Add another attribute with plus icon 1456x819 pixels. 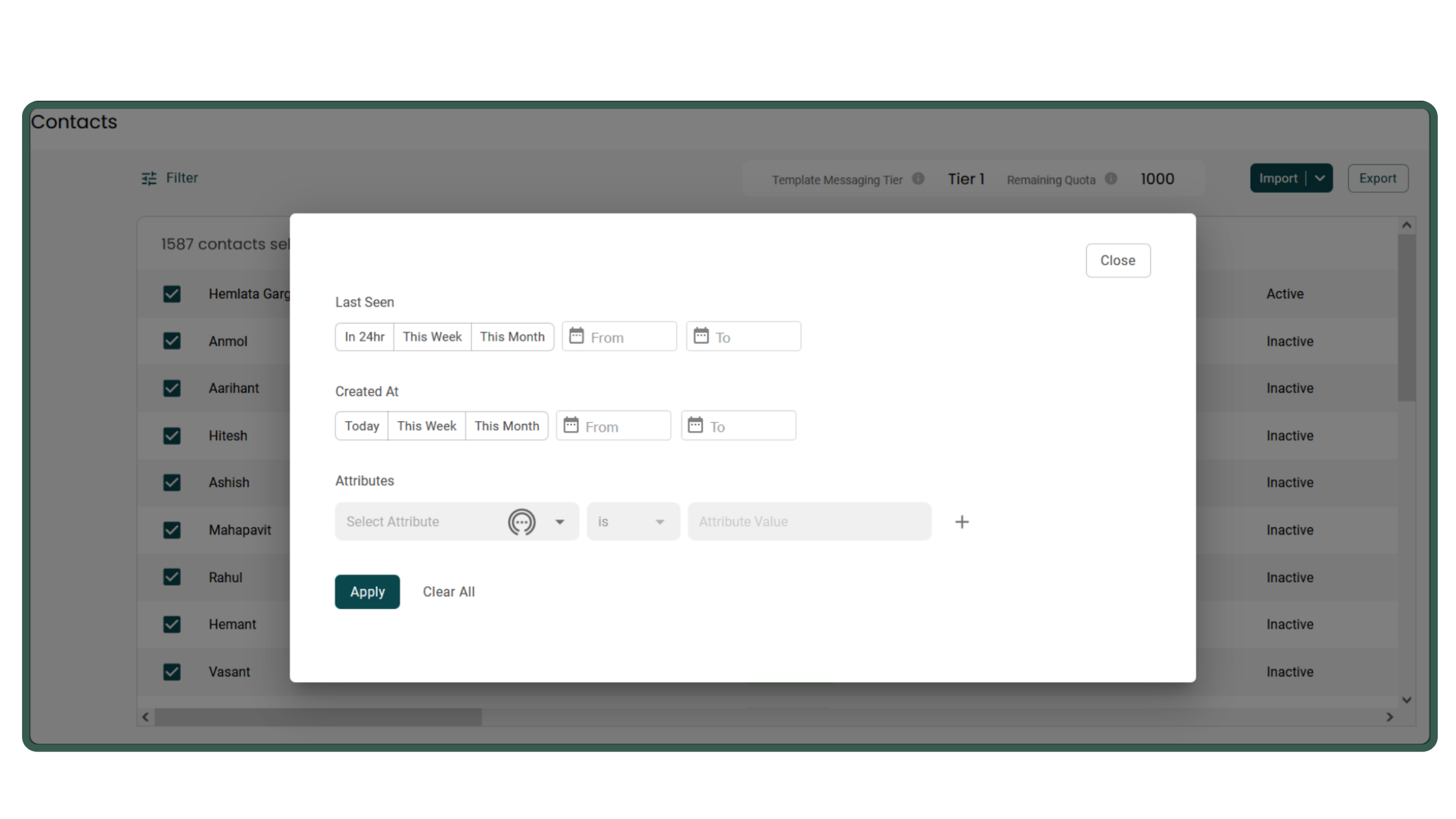pyautogui.click(x=962, y=522)
